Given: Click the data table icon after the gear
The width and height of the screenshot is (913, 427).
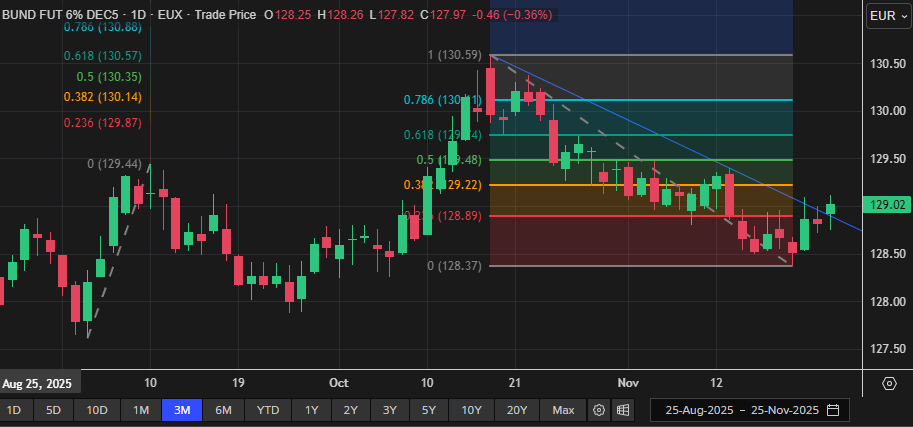Looking at the screenshot, I should point(622,410).
